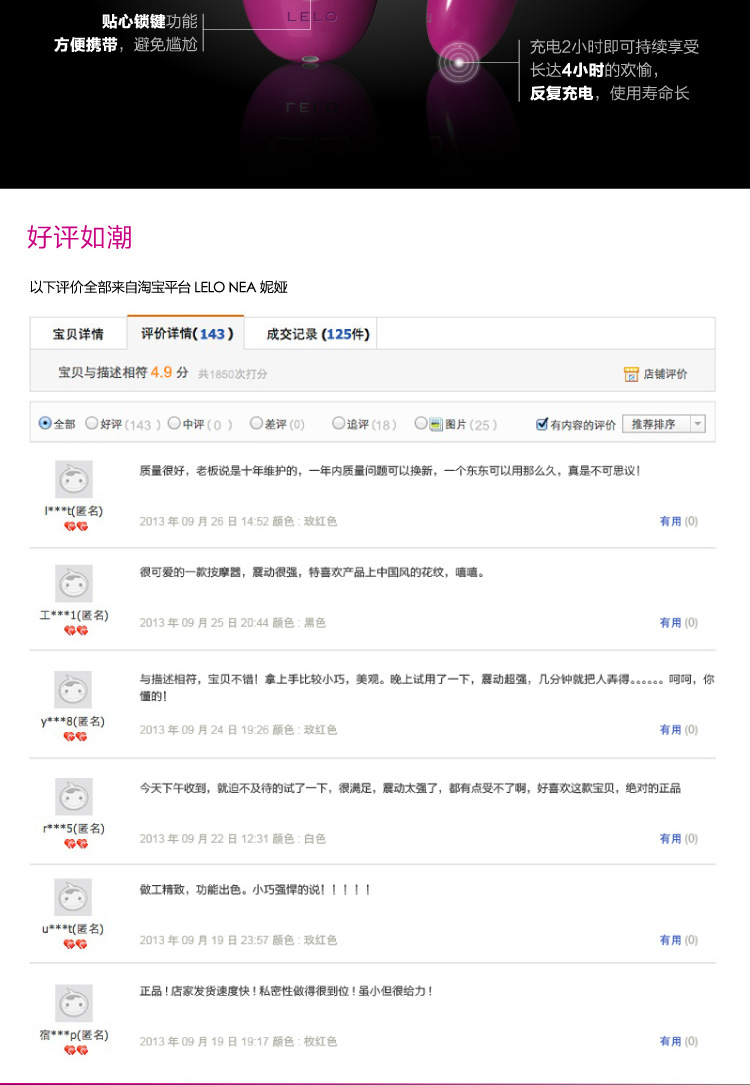The width and height of the screenshot is (750, 1085).
Task: Select the 好评 (143) radio button
Action: click(91, 423)
